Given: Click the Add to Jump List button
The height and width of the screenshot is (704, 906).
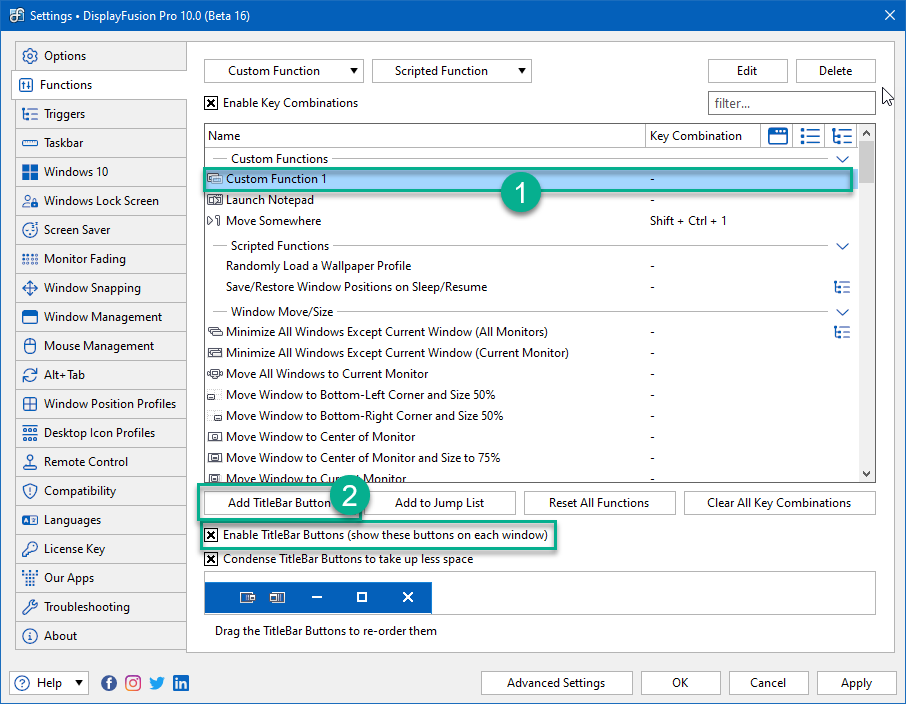Looking at the screenshot, I should [440, 503].
